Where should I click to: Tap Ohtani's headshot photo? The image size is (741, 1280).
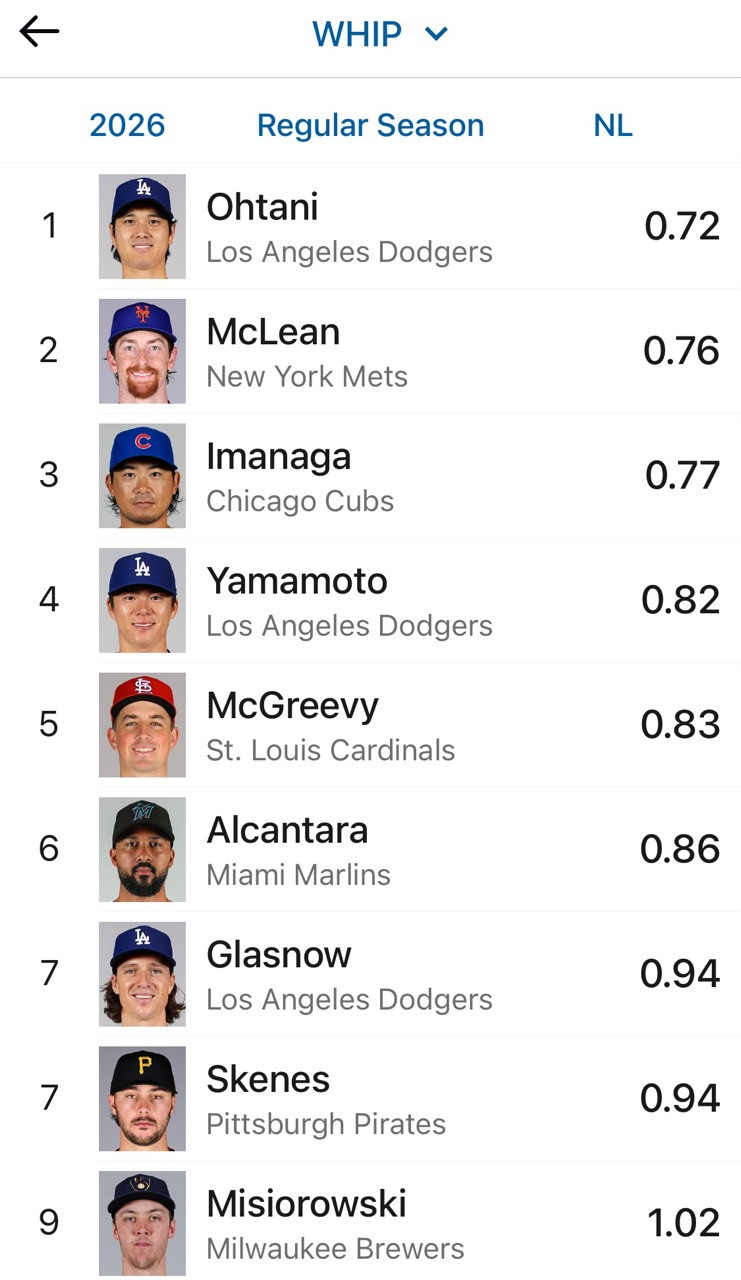142,226
